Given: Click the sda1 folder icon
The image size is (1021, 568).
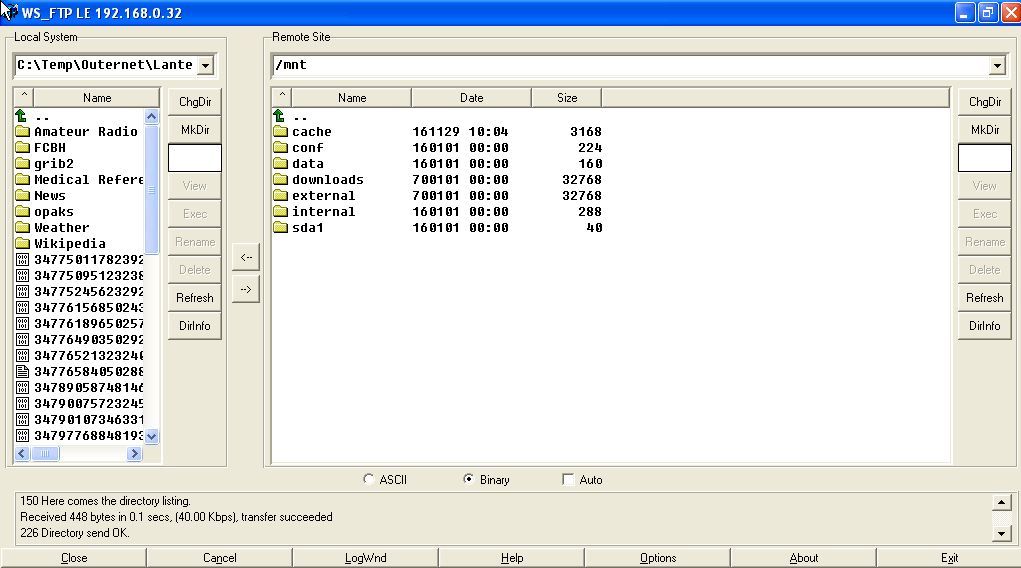Looking at the screenshot, I should (x=280, y=228).
